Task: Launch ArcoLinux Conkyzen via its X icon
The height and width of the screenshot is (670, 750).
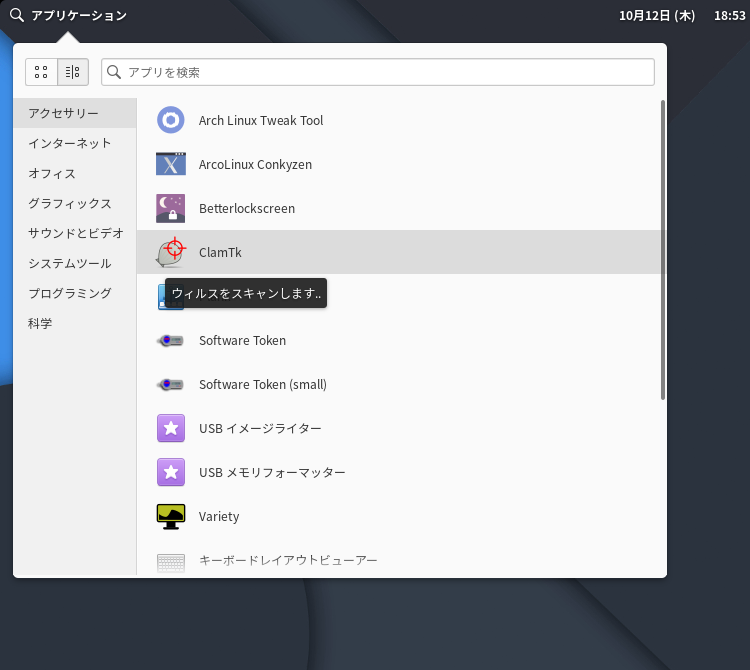Action: (171, 164)
